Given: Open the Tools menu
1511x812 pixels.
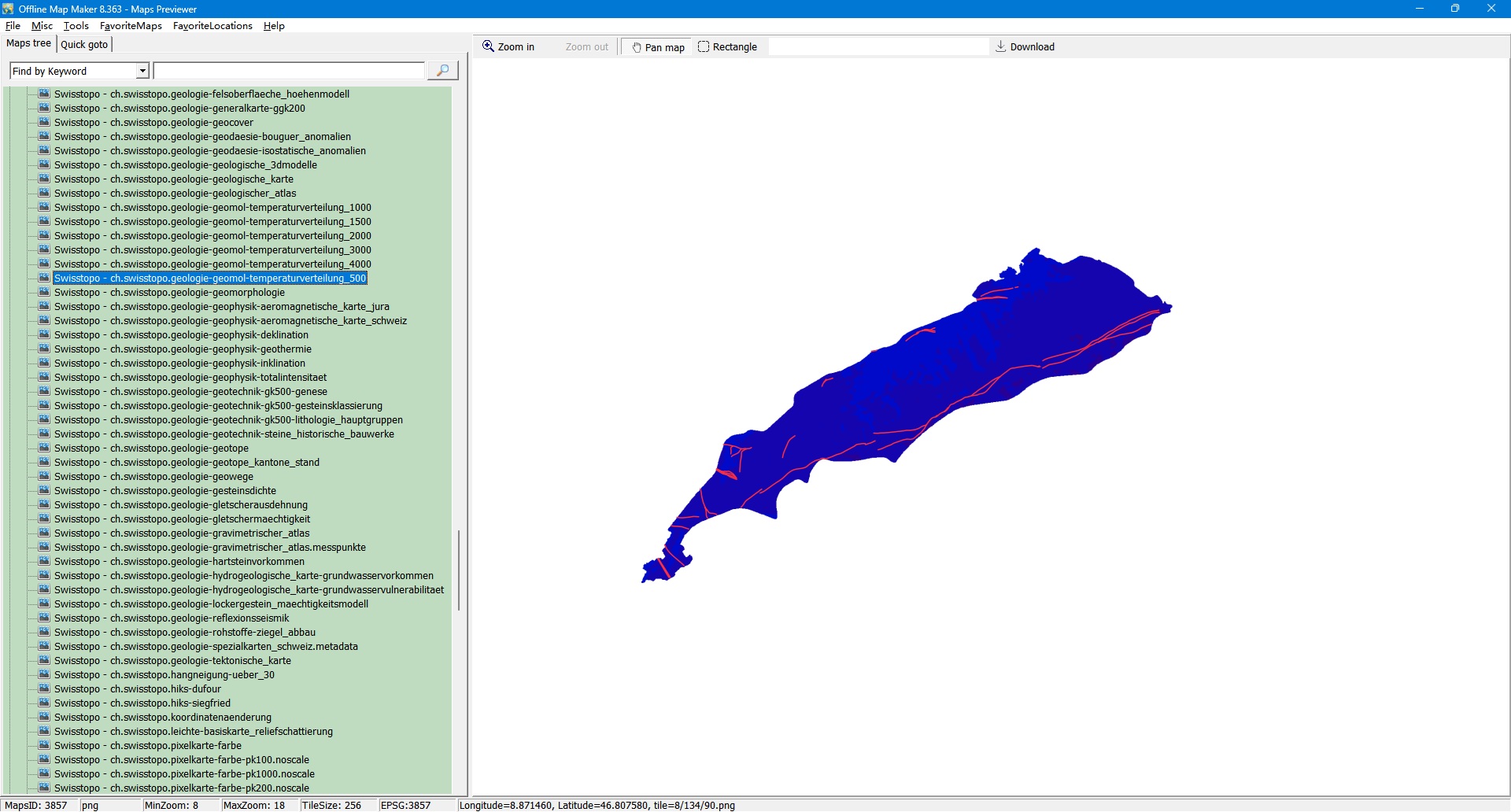Looking at the screenshot, I should 76,26.
